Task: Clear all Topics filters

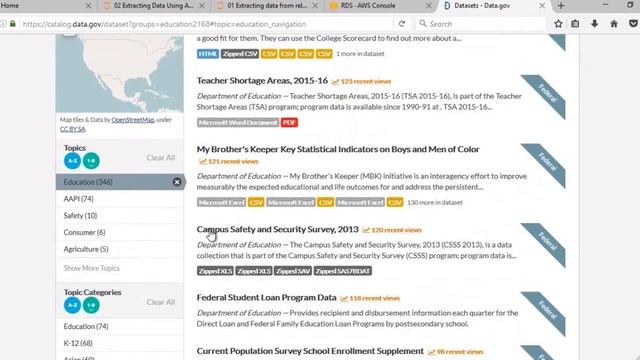Action: click(x=161, y=158)
